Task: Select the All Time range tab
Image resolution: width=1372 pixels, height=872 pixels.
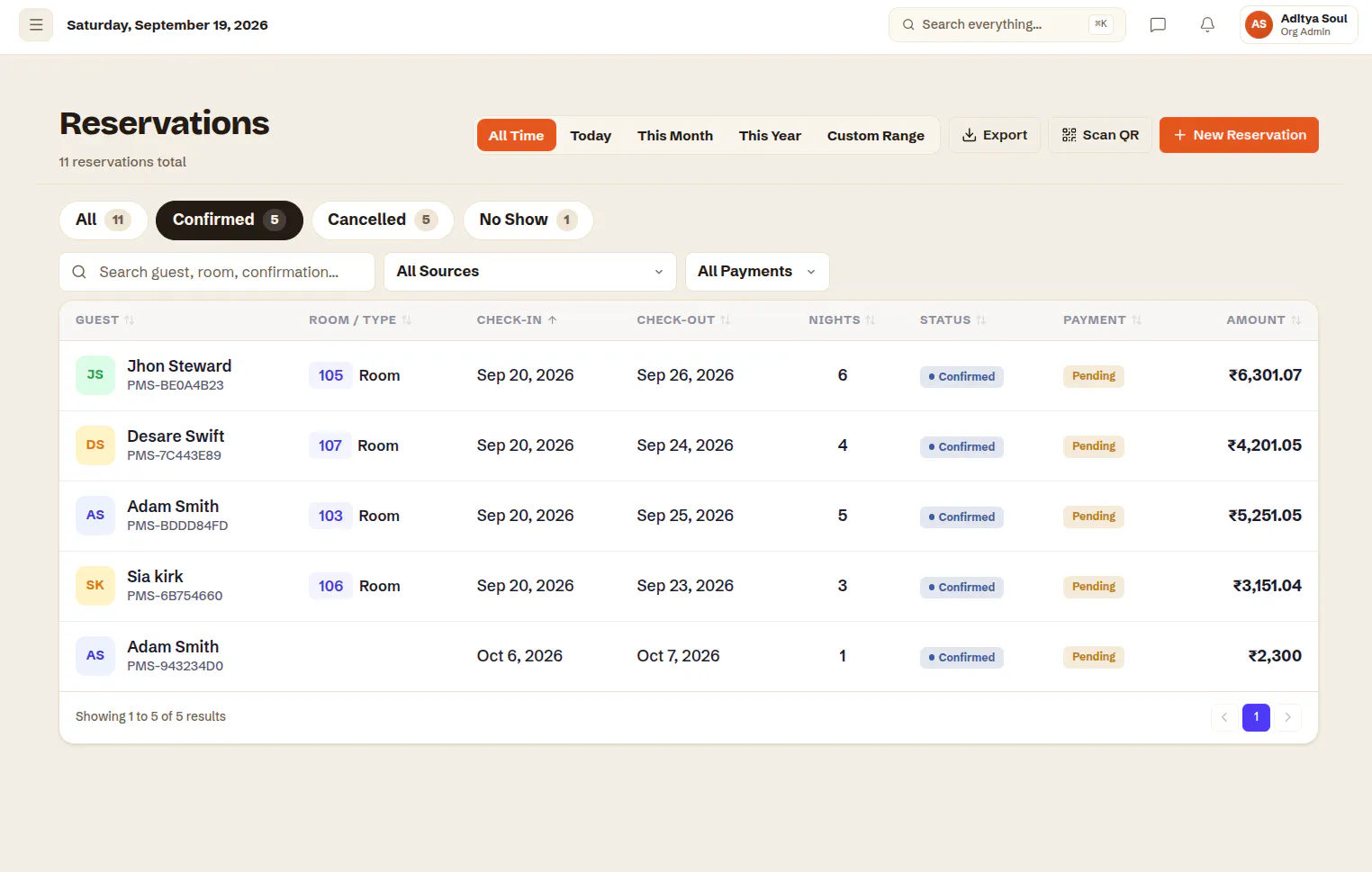Action: 517,136
